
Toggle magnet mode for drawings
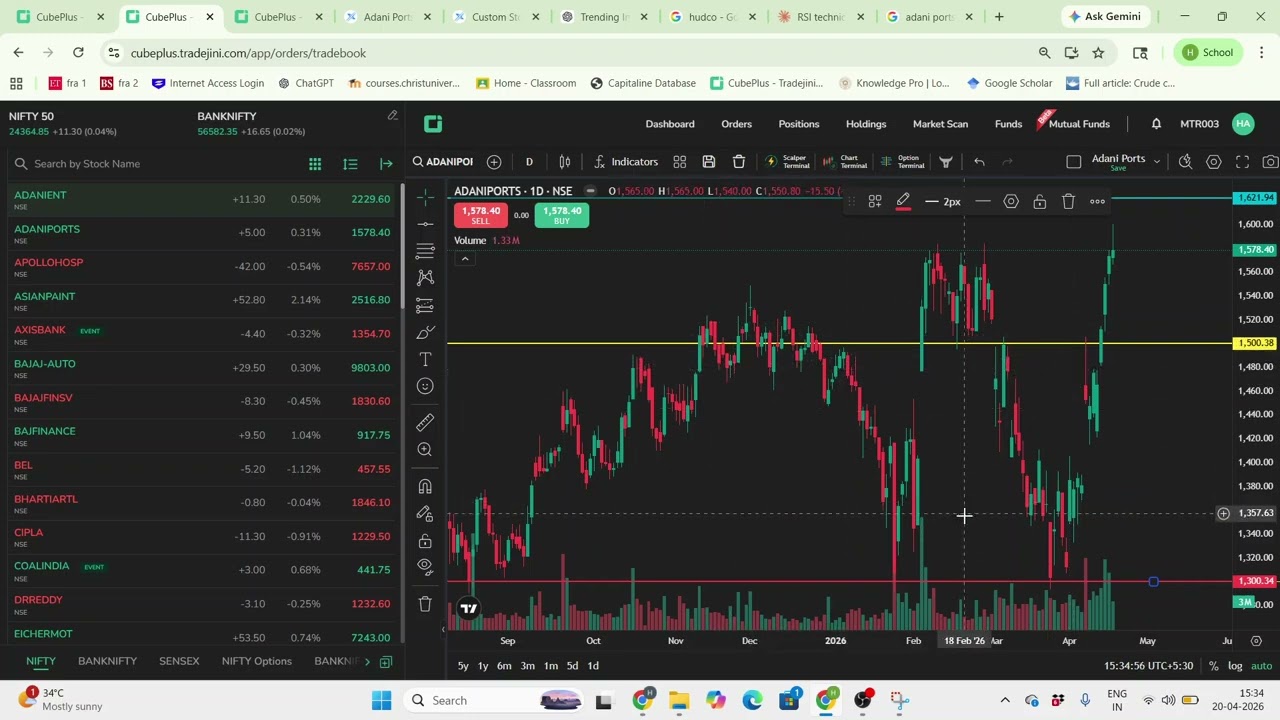pos(425,486)
